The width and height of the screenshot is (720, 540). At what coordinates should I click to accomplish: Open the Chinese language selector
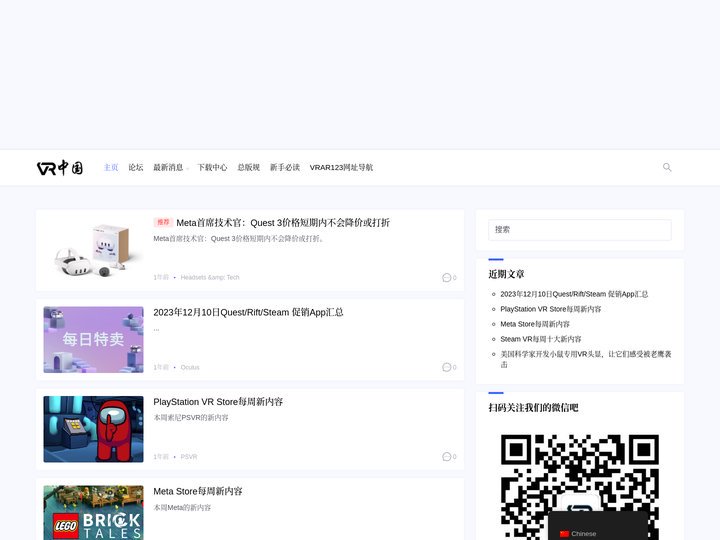598,527
